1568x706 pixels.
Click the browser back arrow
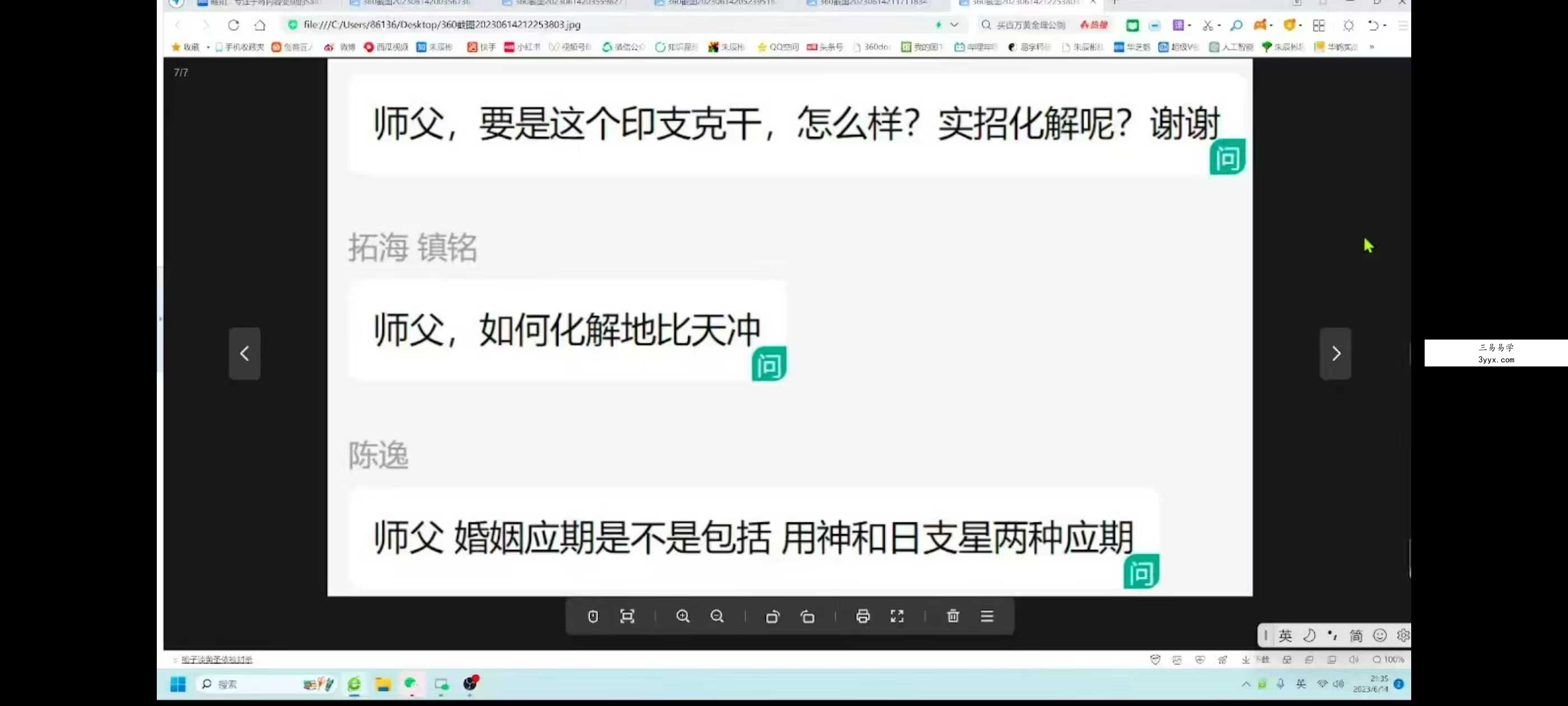[x=178, y=25]
